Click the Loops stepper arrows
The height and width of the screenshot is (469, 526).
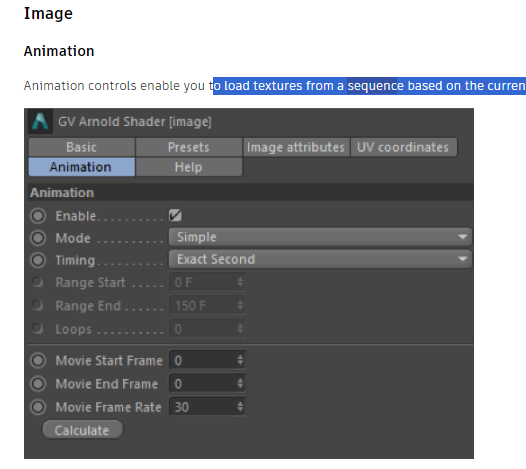(240, 329)
